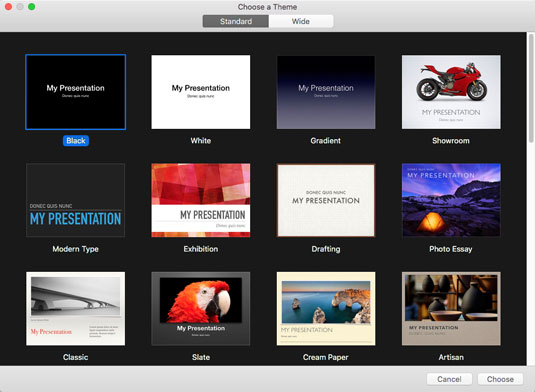This screenshot has height=392, width=535.
Task: Click the Photo Essay label
Action: [451, 249]
